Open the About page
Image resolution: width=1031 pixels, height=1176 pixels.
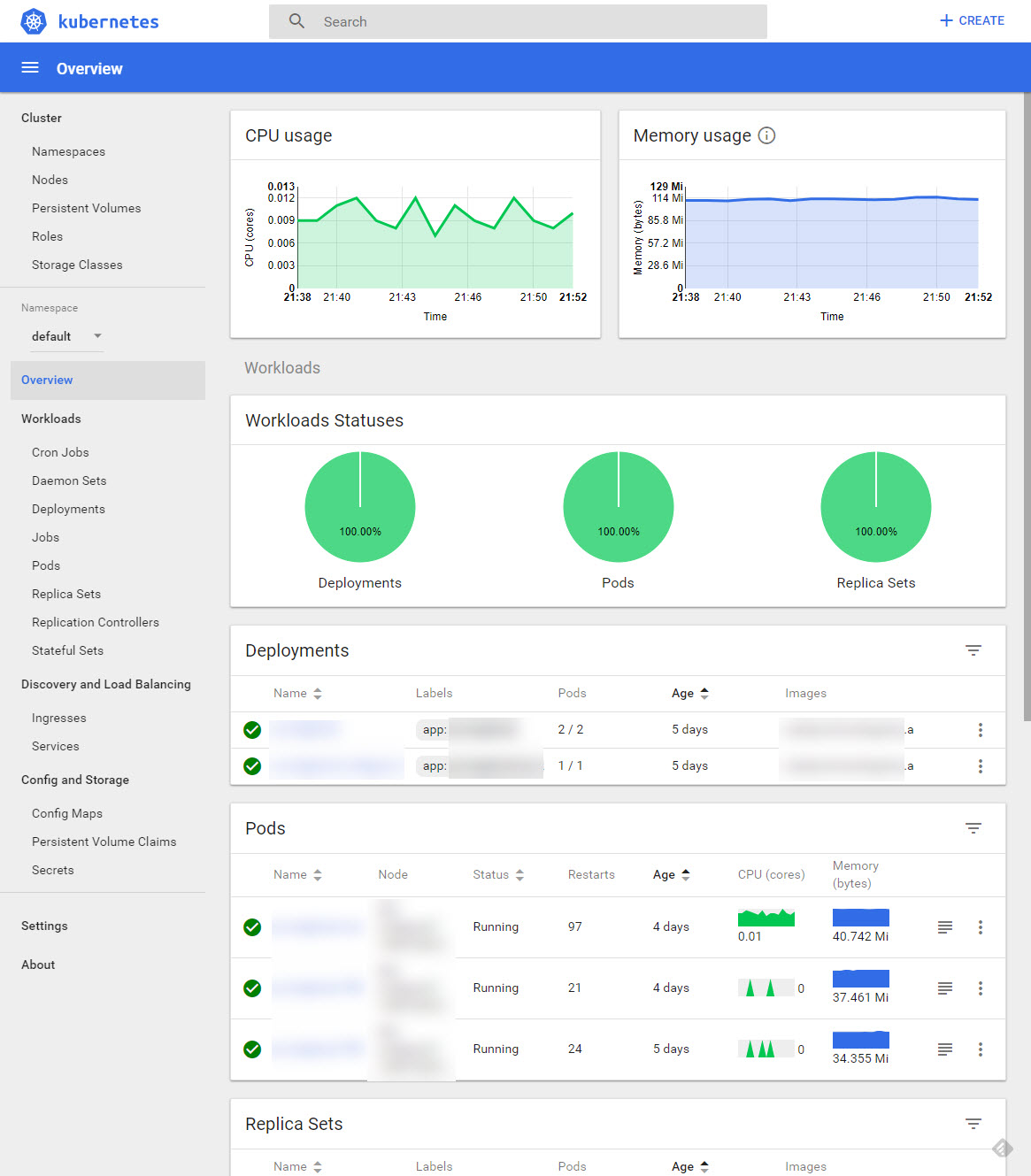(x=38, y=965)
